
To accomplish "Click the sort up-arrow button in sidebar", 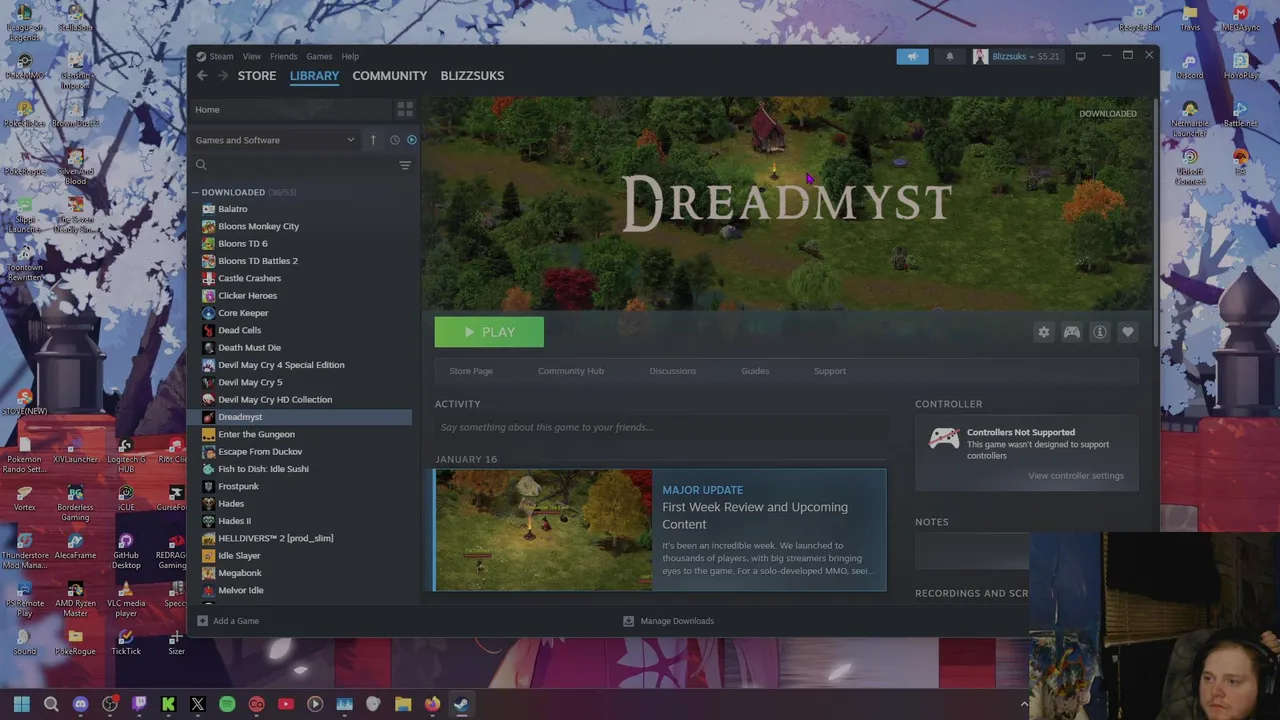I will click(373, 140).
